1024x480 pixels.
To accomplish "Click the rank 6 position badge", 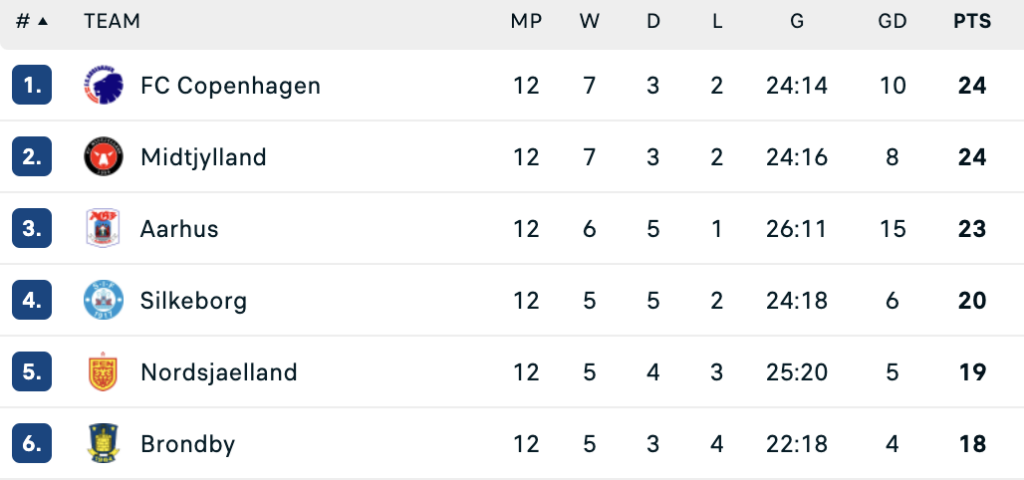I will [32, 444].
